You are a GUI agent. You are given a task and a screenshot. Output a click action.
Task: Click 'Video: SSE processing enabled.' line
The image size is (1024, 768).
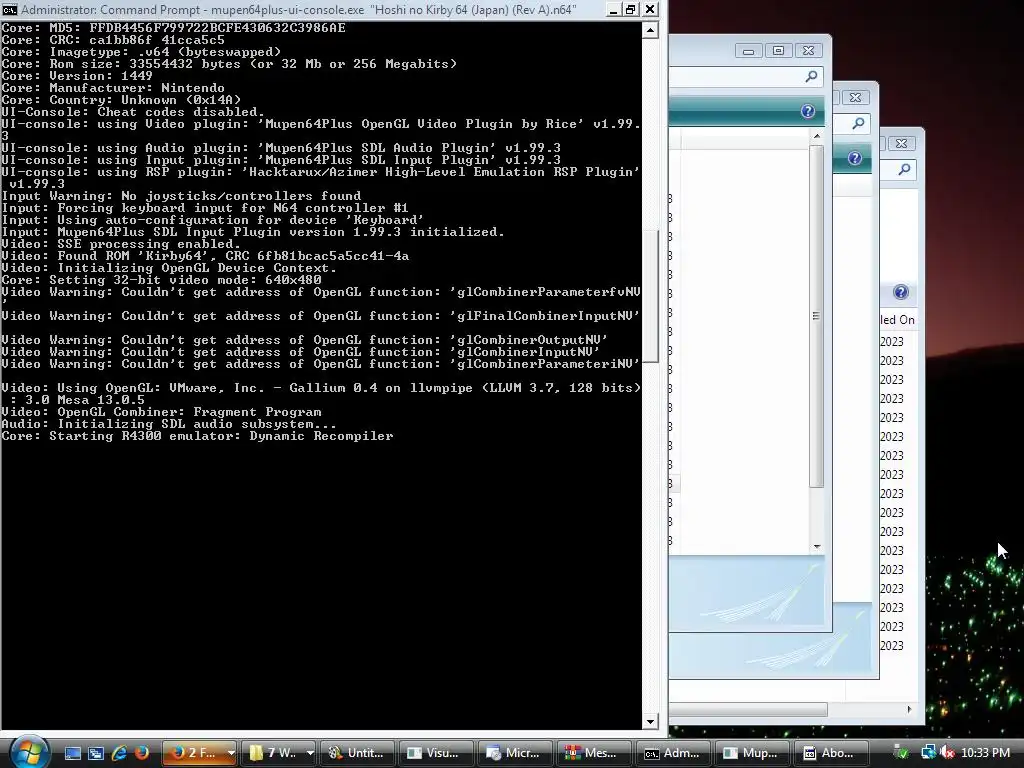click(121, 244)
